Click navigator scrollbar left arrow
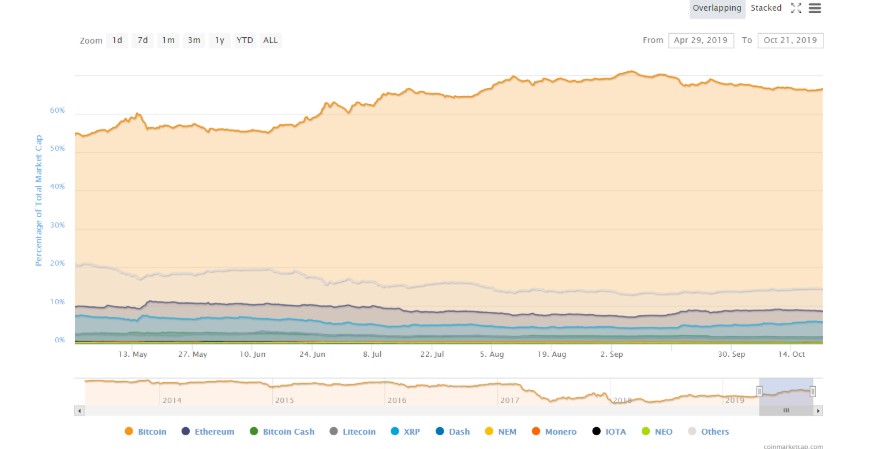This screenshot has height=449, width=870. (x=79, y=411)
